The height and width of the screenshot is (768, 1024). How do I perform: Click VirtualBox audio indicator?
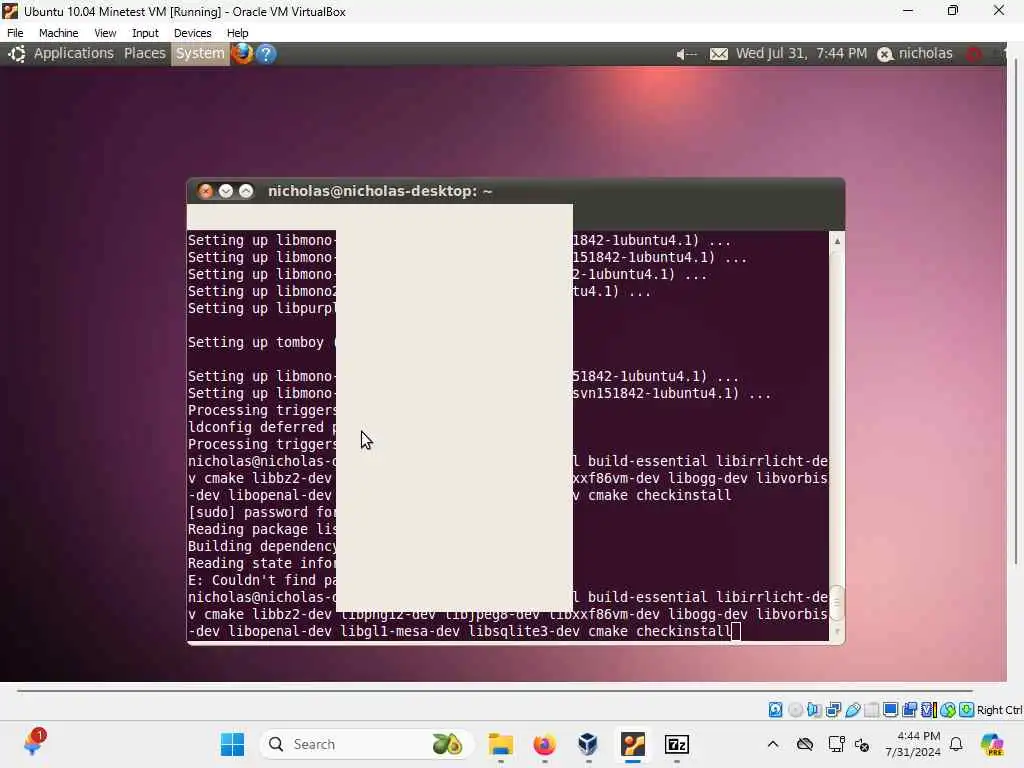click(x=814, y=710)
